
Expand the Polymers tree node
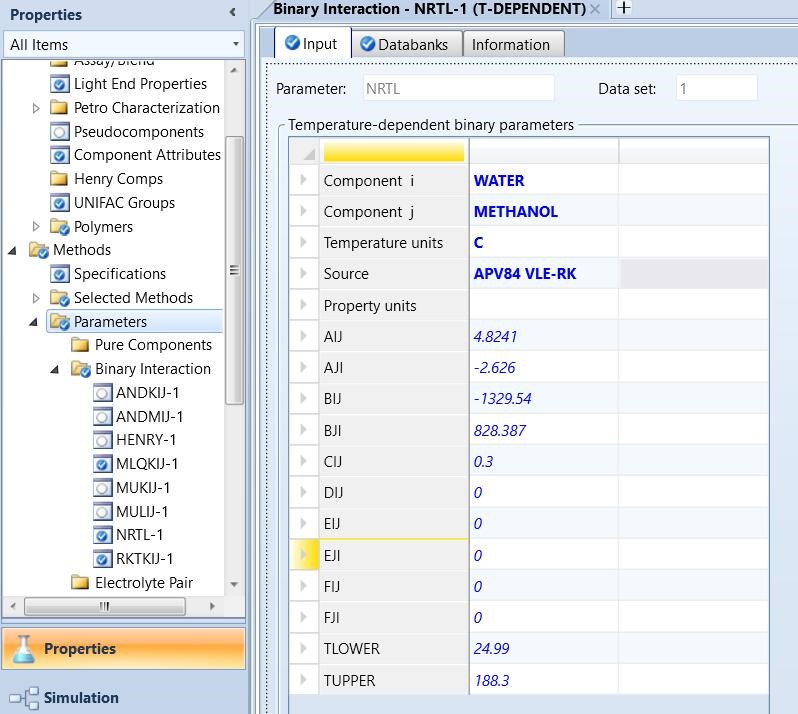(x=37, y=227)
